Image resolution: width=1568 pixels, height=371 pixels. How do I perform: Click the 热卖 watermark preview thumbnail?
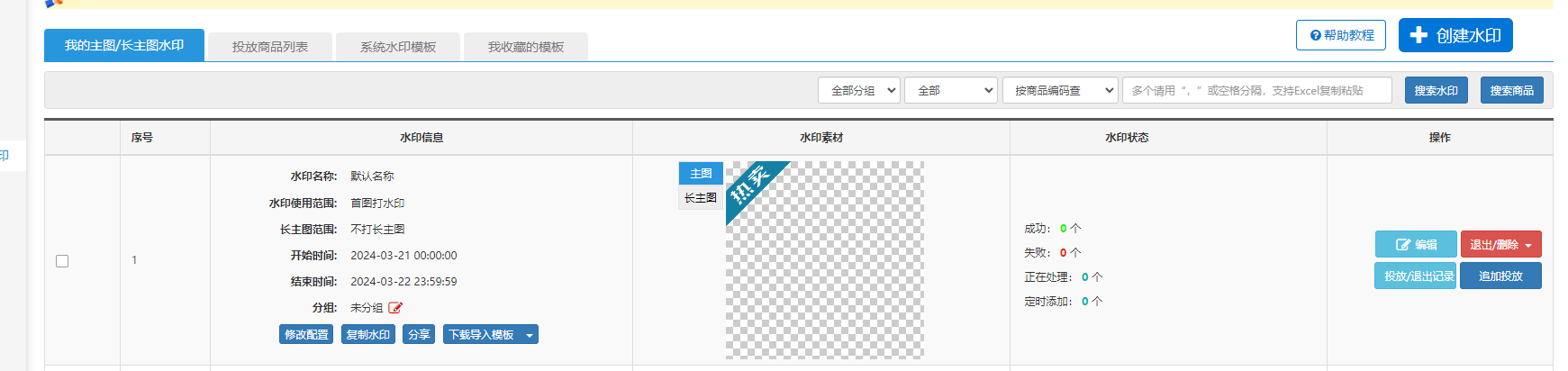(824, 260)
